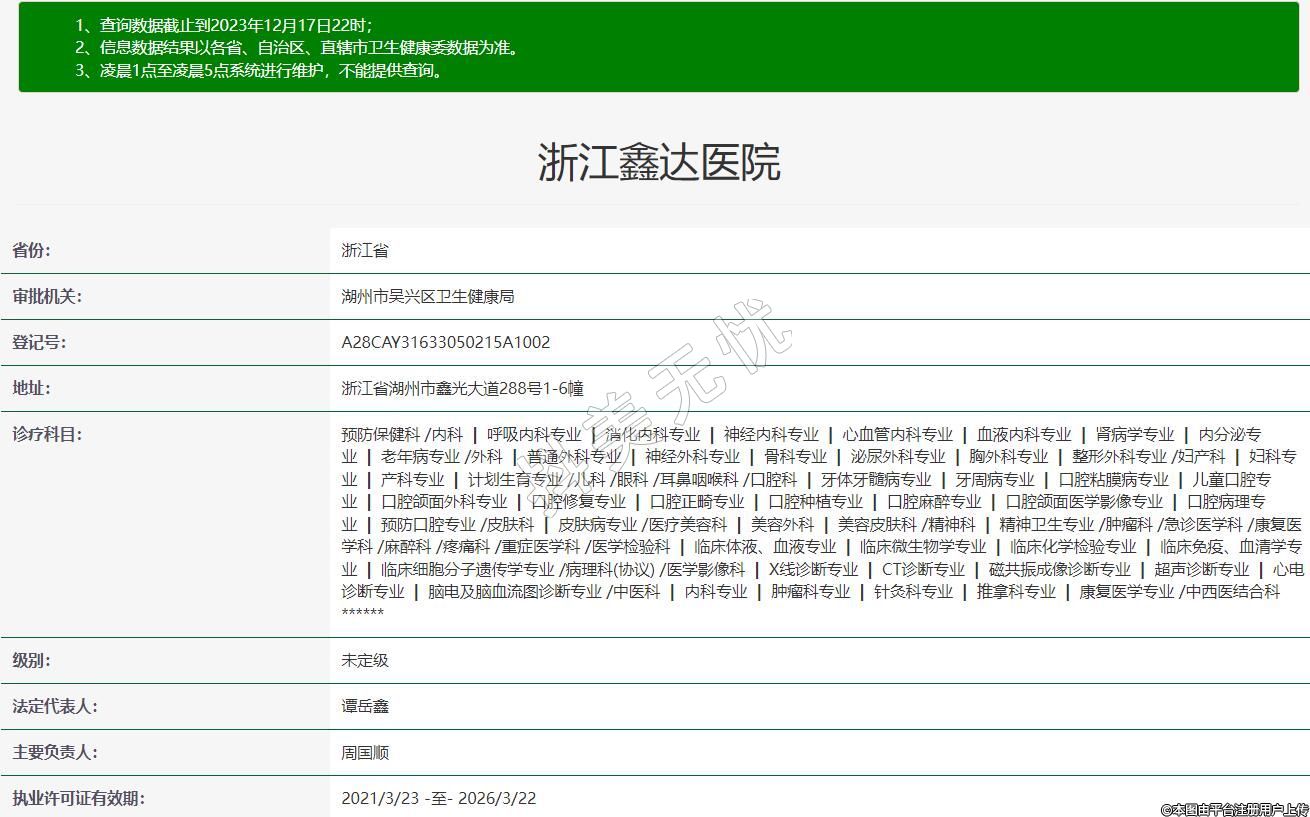Click the legal representative name 谭岳鑫
The width and height of the screenshot is (1310, 817).
[364, 706]
